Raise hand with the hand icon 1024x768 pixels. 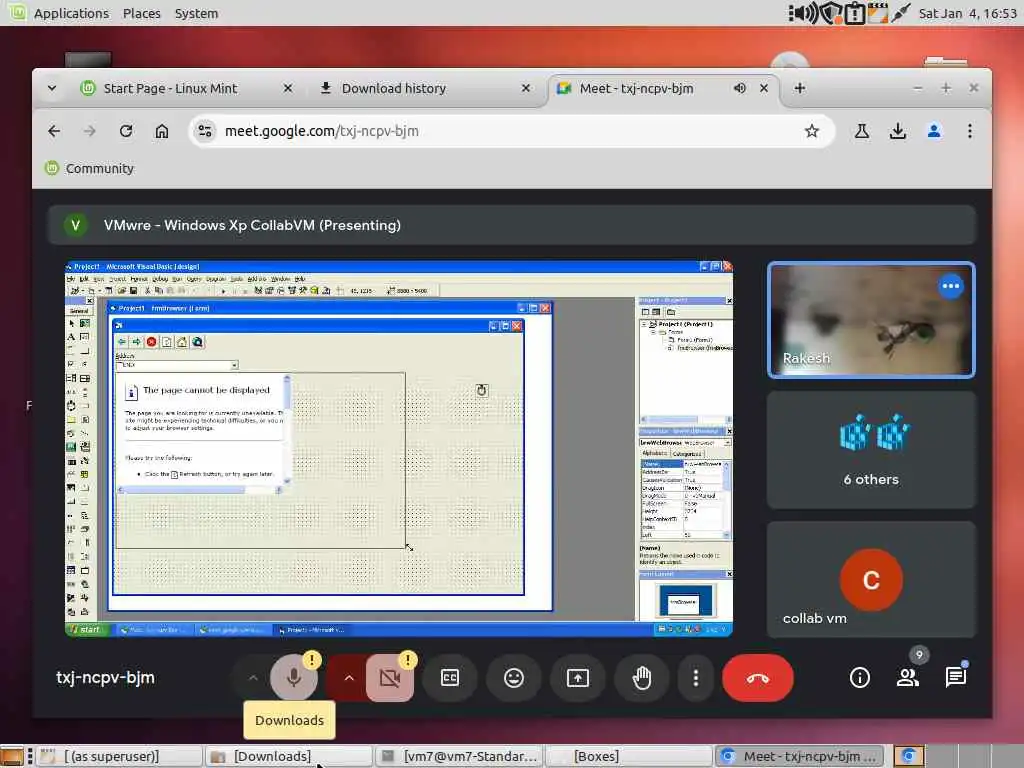[642, 678]
